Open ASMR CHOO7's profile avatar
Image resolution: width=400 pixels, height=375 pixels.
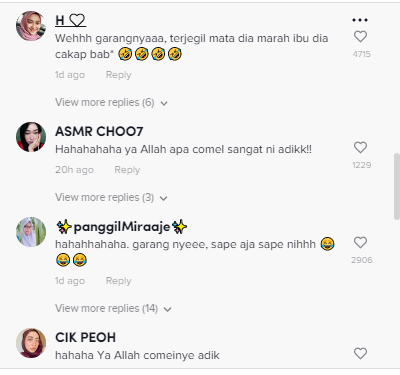pyautogui.click(x=31, y=137)
